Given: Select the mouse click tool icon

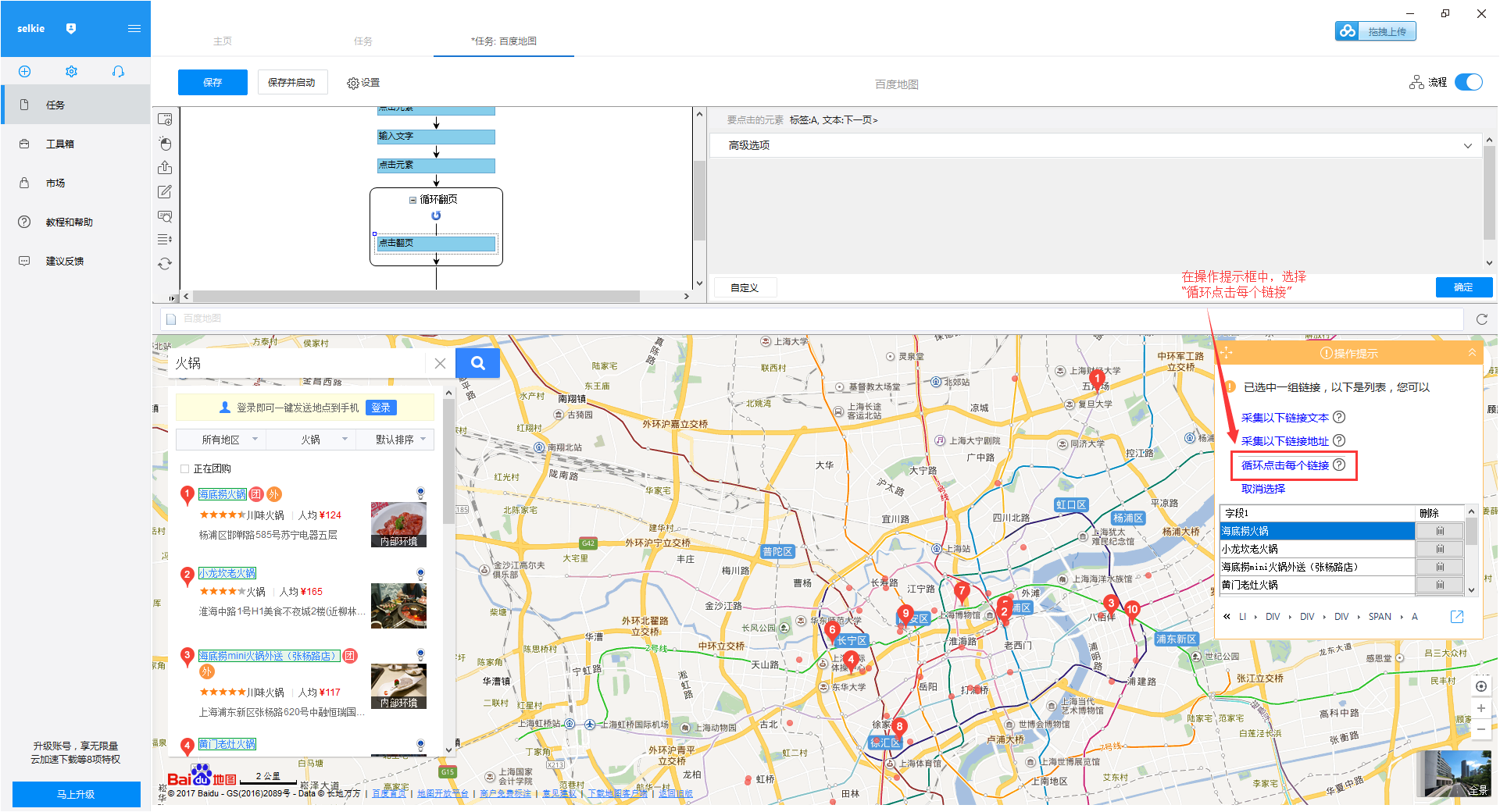Looking at the screenshot, I should pos(165,144).
